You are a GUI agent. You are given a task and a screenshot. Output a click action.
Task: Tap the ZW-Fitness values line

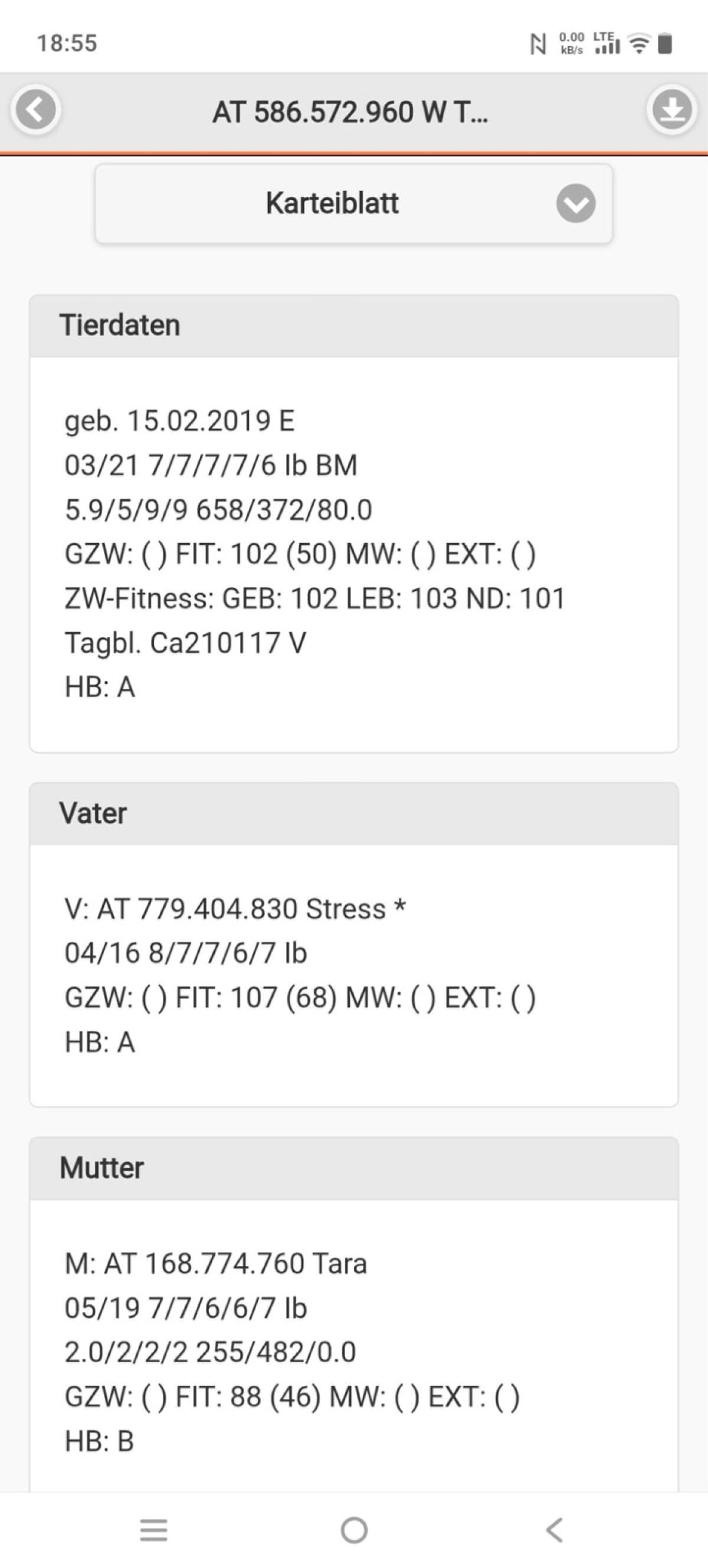click(x=314, y=599)
